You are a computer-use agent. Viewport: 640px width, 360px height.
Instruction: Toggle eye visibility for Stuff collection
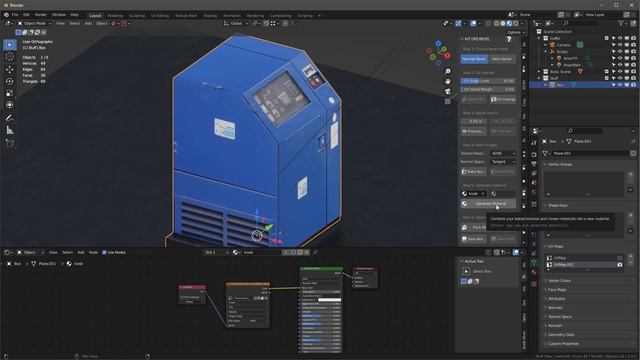pyautogui.click(x=620, y=78)
